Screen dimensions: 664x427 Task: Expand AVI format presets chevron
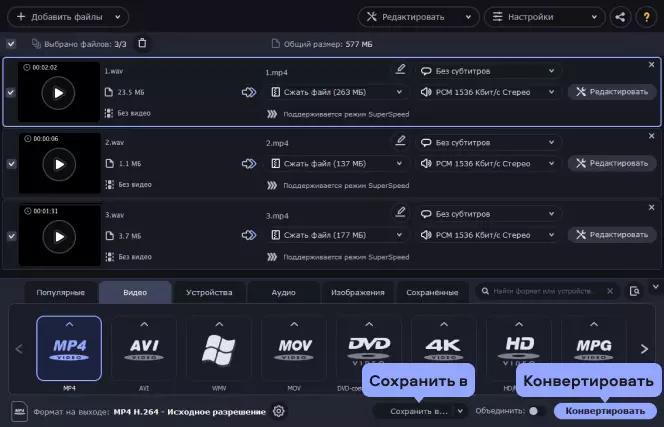[144, 324]
